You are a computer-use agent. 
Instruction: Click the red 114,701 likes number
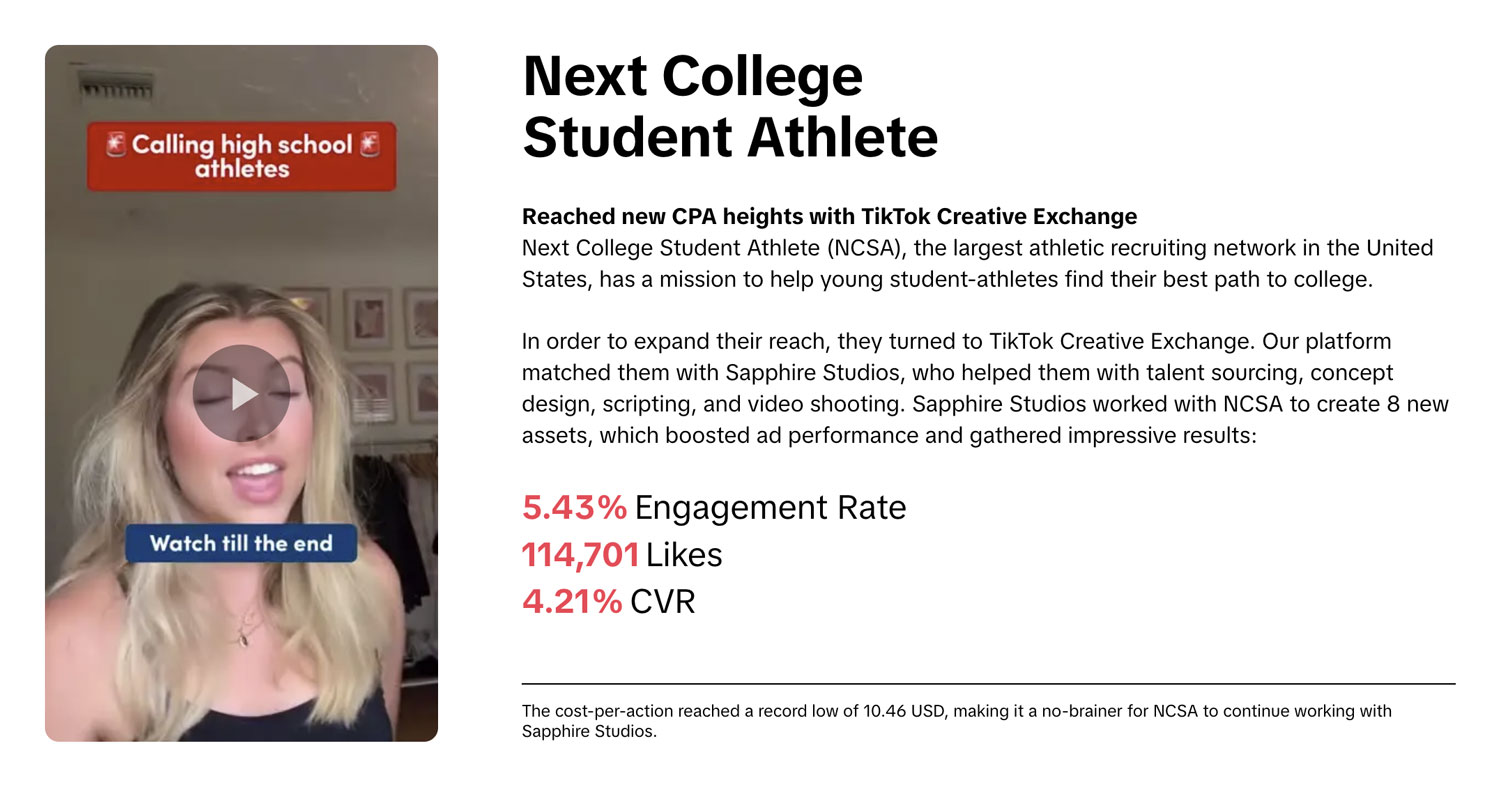pyautogui.click(x=580, y=555)
